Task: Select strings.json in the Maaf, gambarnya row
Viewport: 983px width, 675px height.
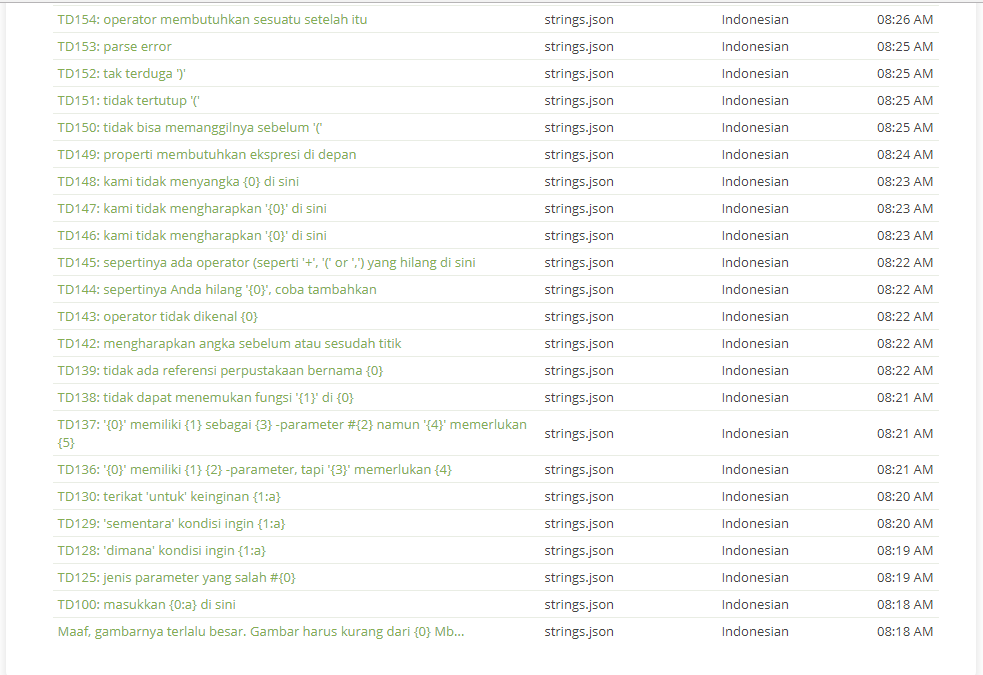Action: [x=579, y=631]
